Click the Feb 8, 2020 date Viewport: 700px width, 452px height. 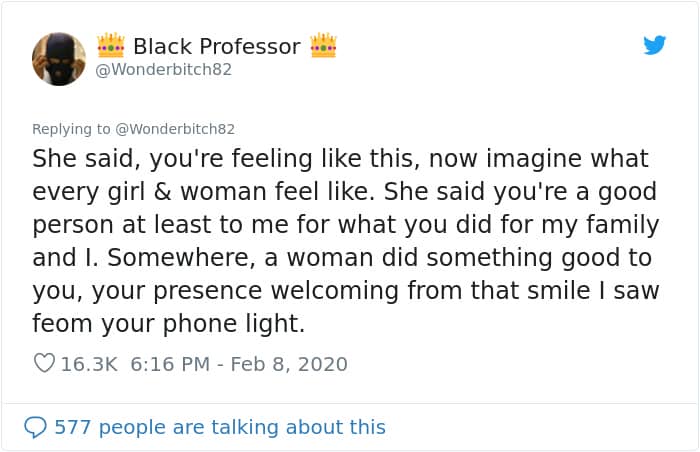291,364
